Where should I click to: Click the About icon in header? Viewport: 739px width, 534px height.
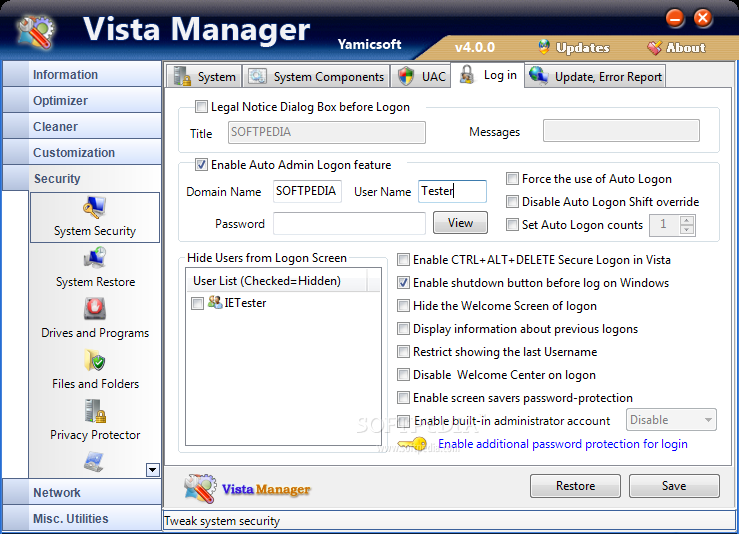[654, 47]
